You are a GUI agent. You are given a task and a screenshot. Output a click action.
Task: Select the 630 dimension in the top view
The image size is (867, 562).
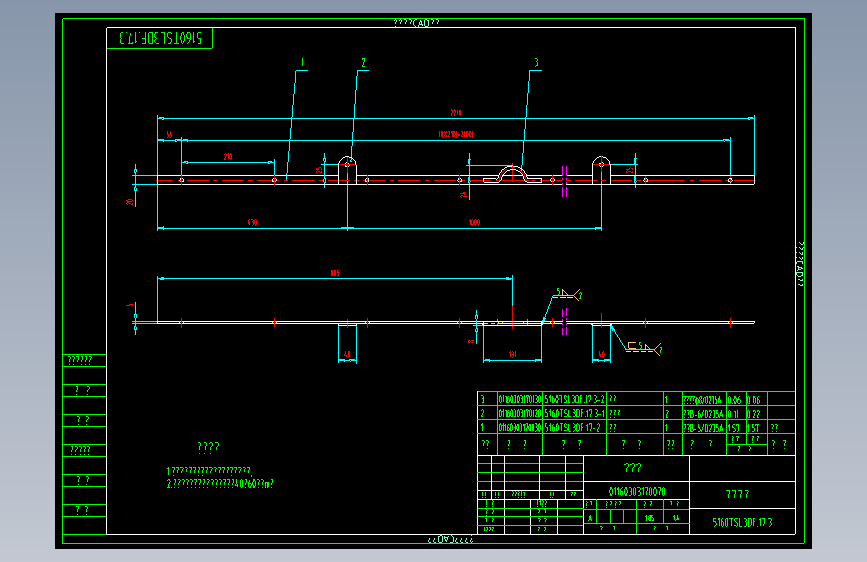(x=252, y=222)
